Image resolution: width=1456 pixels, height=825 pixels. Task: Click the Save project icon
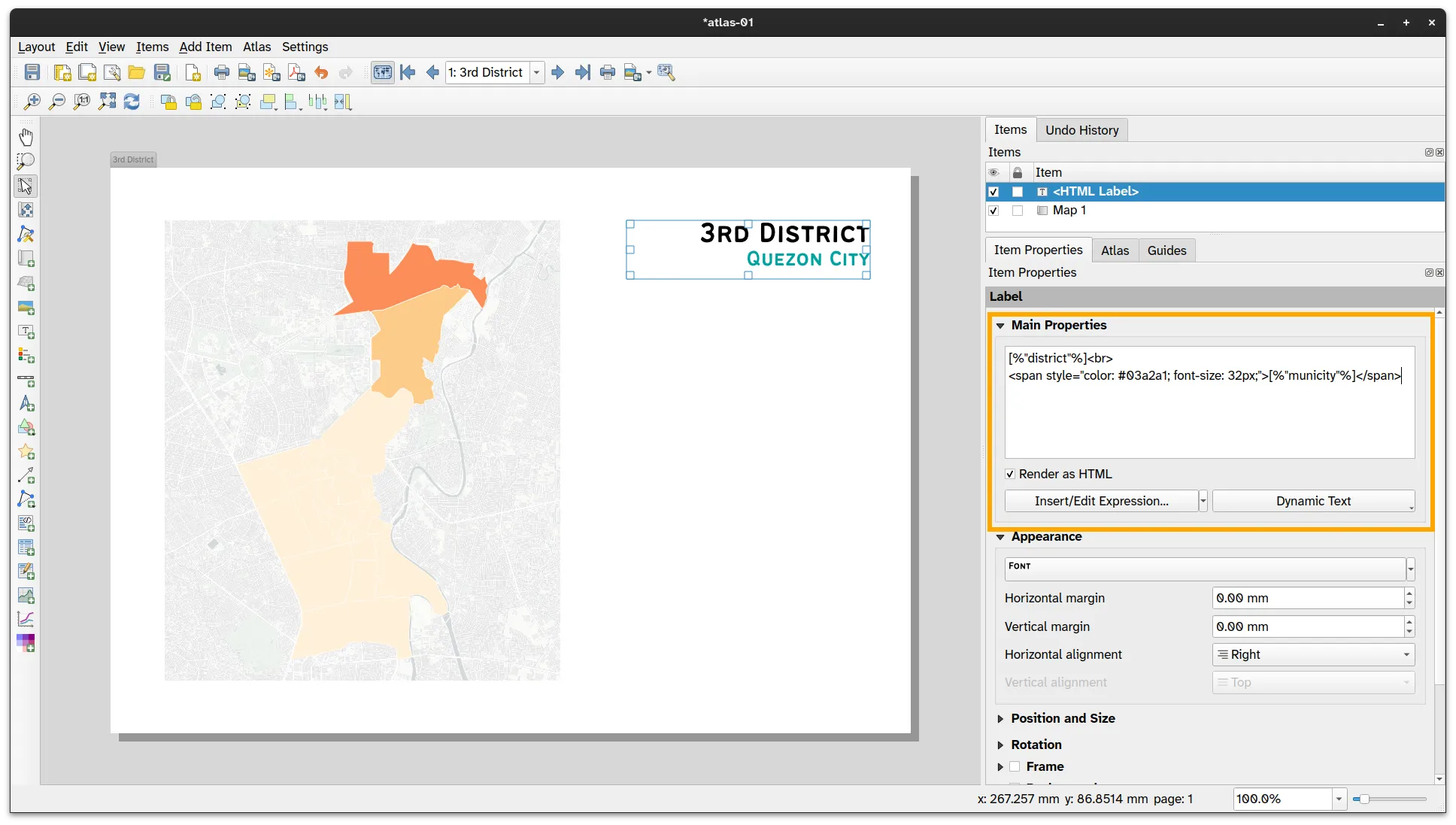[32, 72]
